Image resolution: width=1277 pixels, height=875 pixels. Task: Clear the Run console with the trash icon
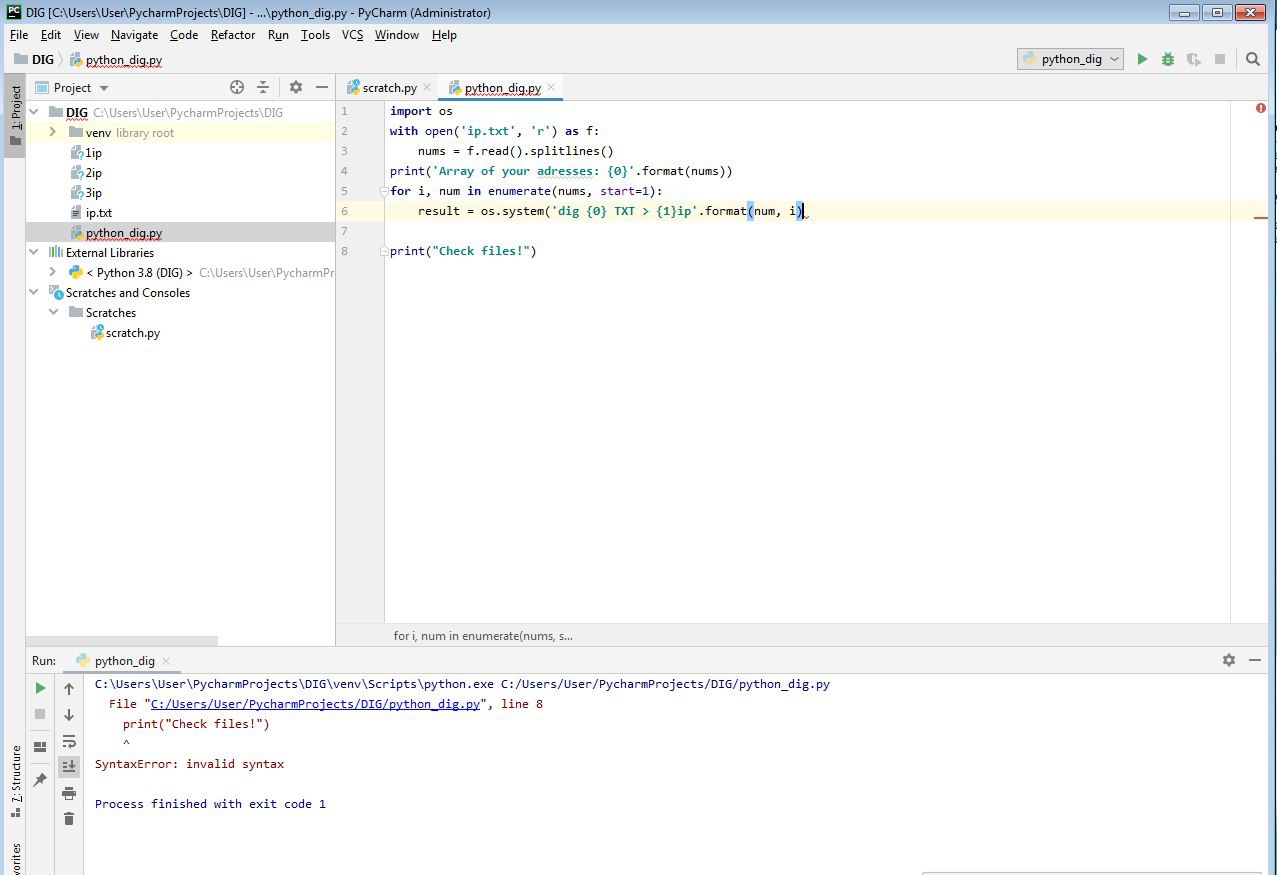pyautogui.click(x=69, y=819)
